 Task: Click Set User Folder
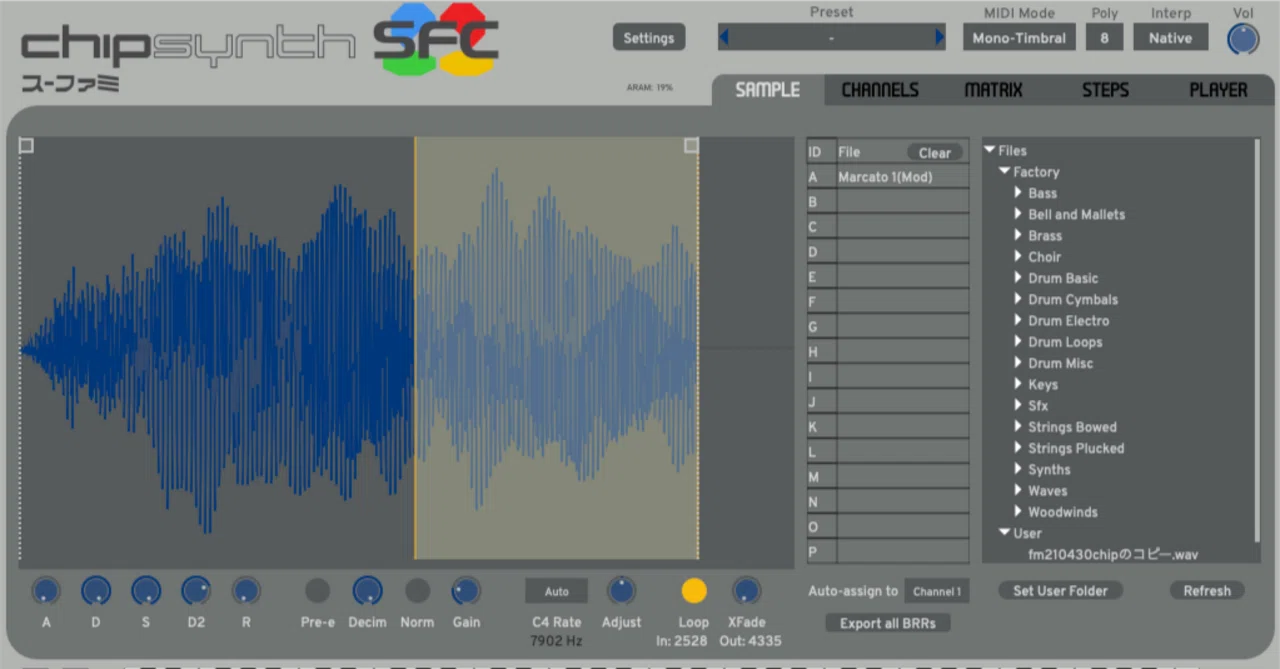coord(1060,591)
